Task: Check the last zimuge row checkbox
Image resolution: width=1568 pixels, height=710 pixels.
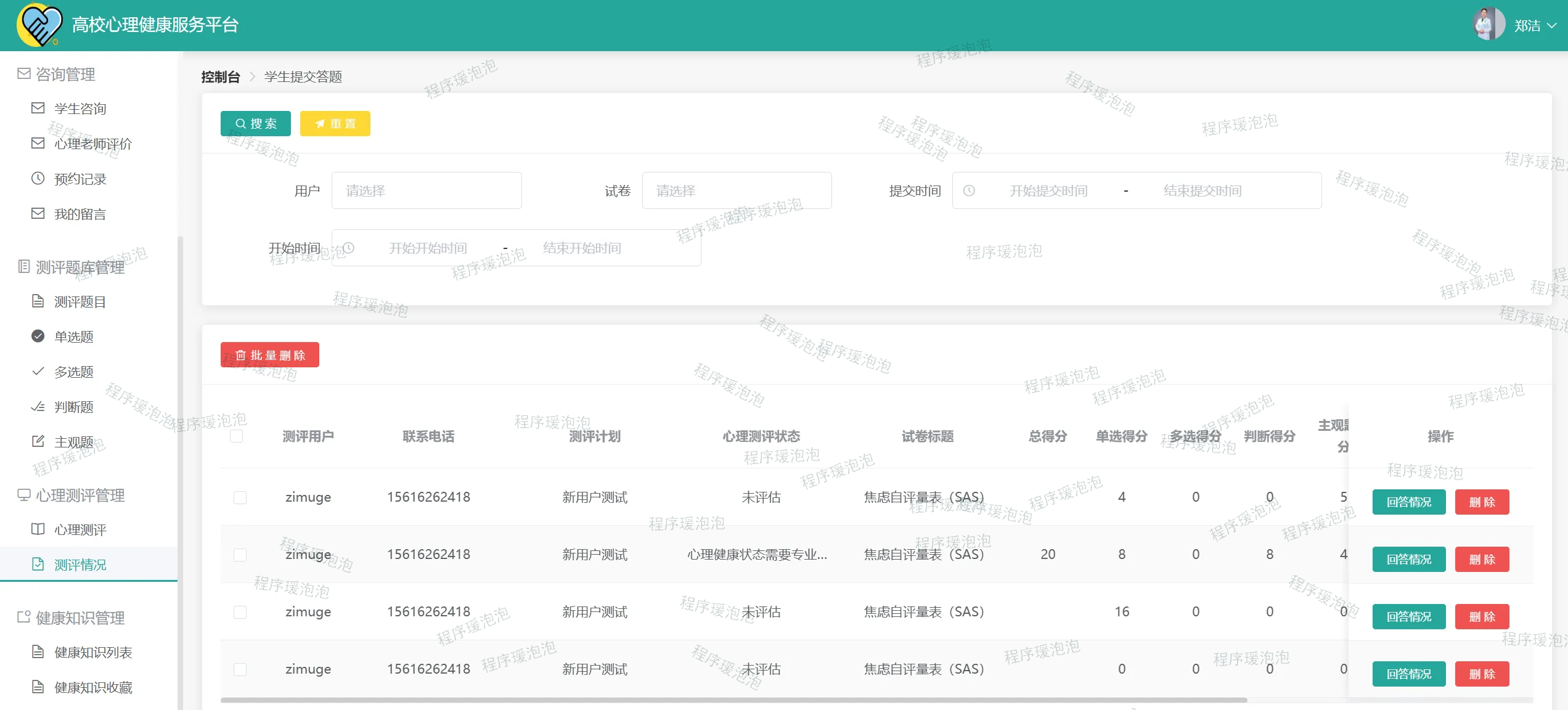Action: [x=240, y=669]
